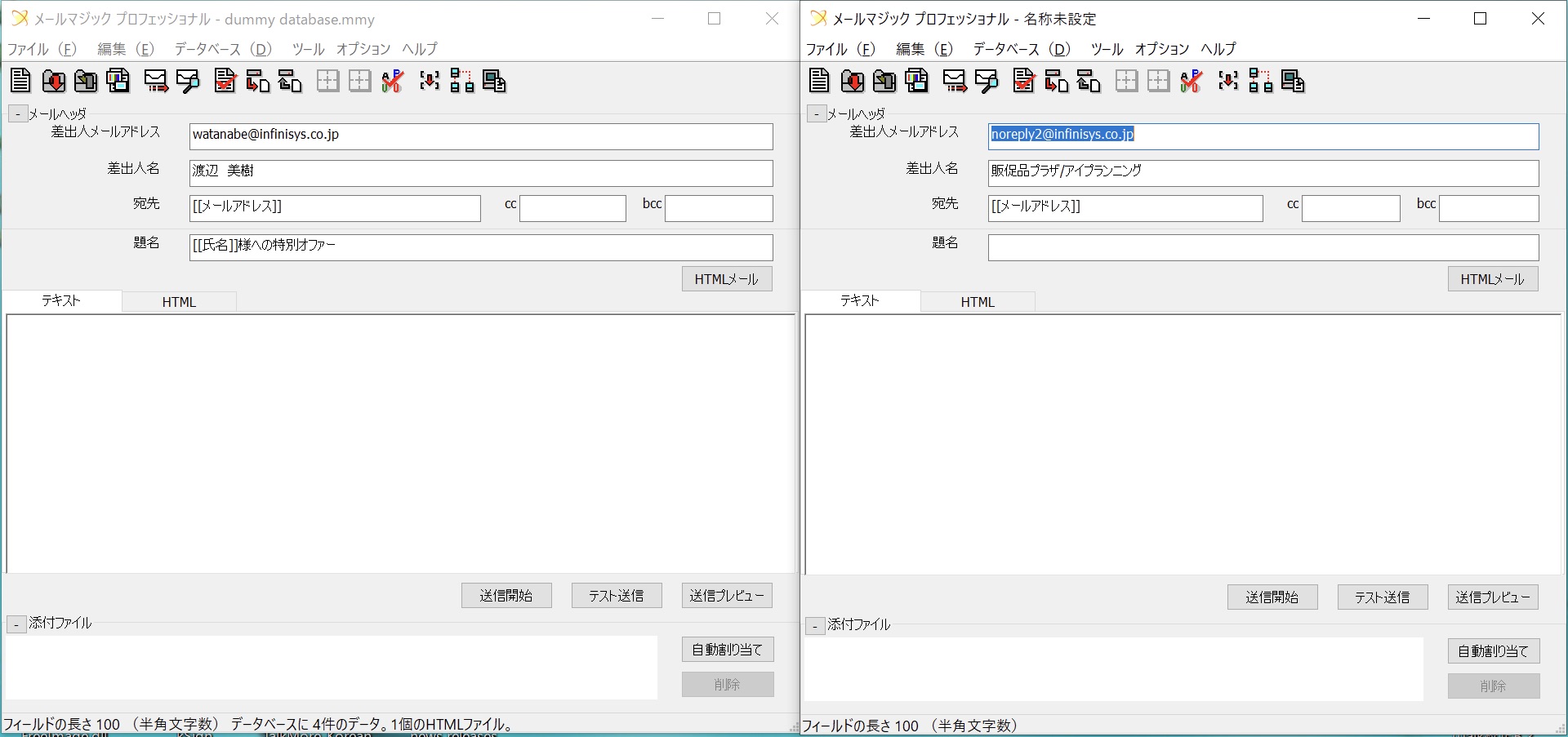Collapse メールヘッダ section in left window
The height and width of the screenshot is (737, 1568).
pyautogui.click(x=18, y=115)
